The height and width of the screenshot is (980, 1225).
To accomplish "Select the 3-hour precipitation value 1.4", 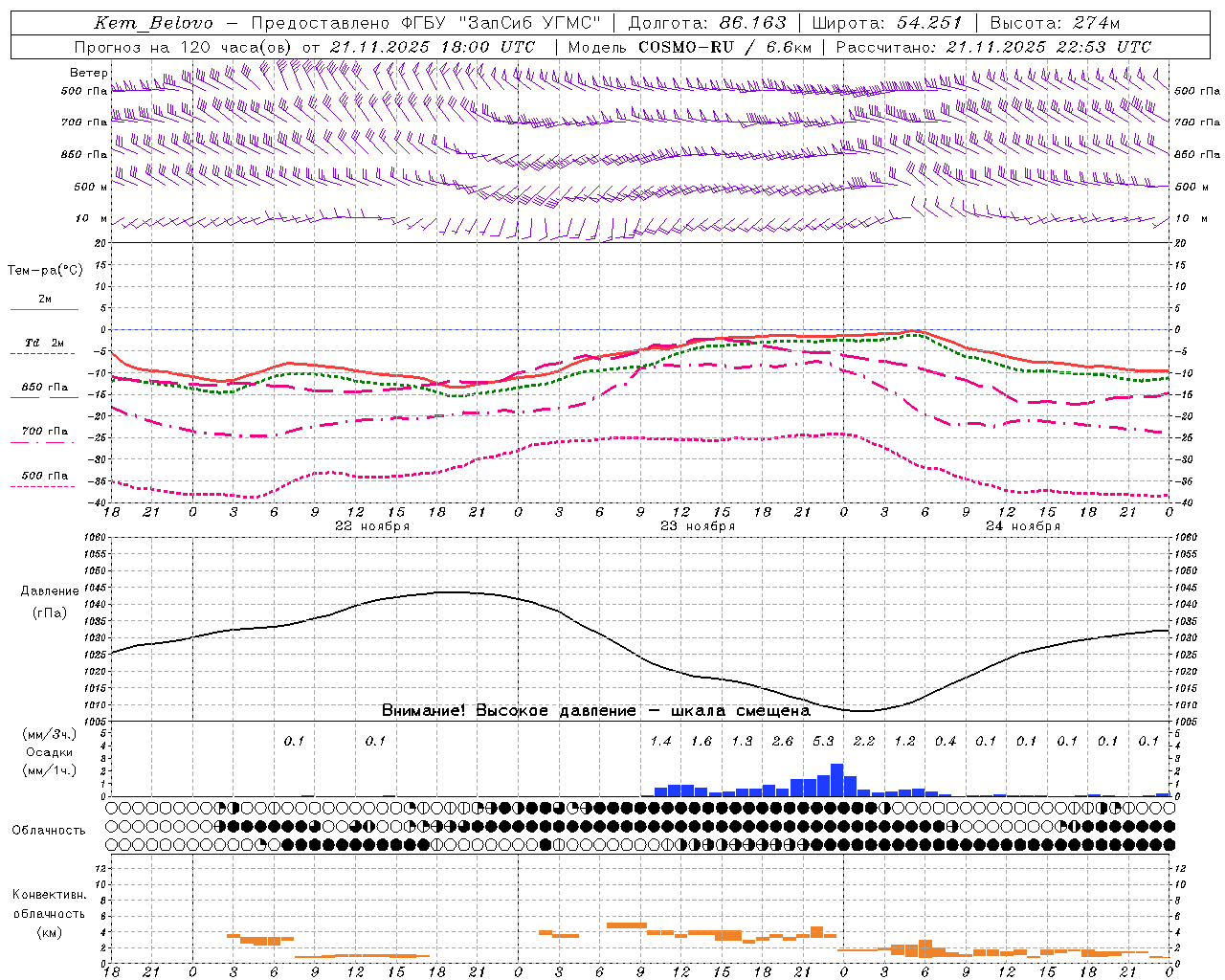I will (x=660, y=741).
